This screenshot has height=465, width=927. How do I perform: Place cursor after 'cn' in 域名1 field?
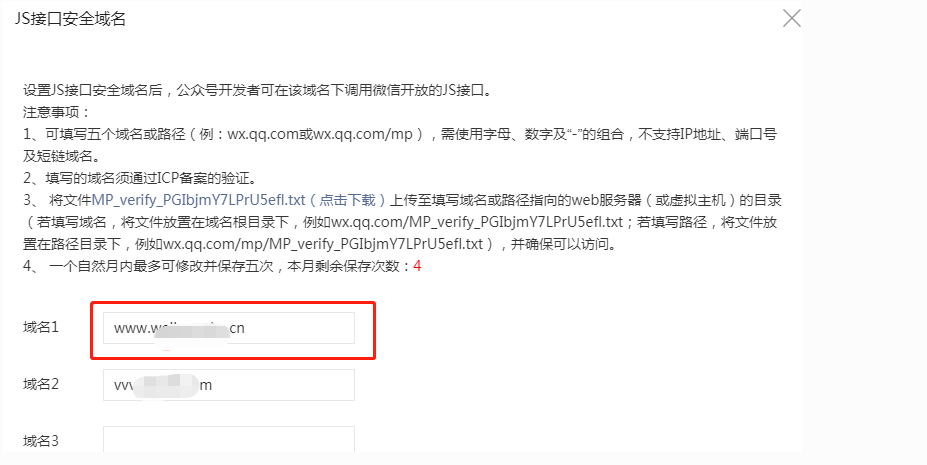pos(246,328)
